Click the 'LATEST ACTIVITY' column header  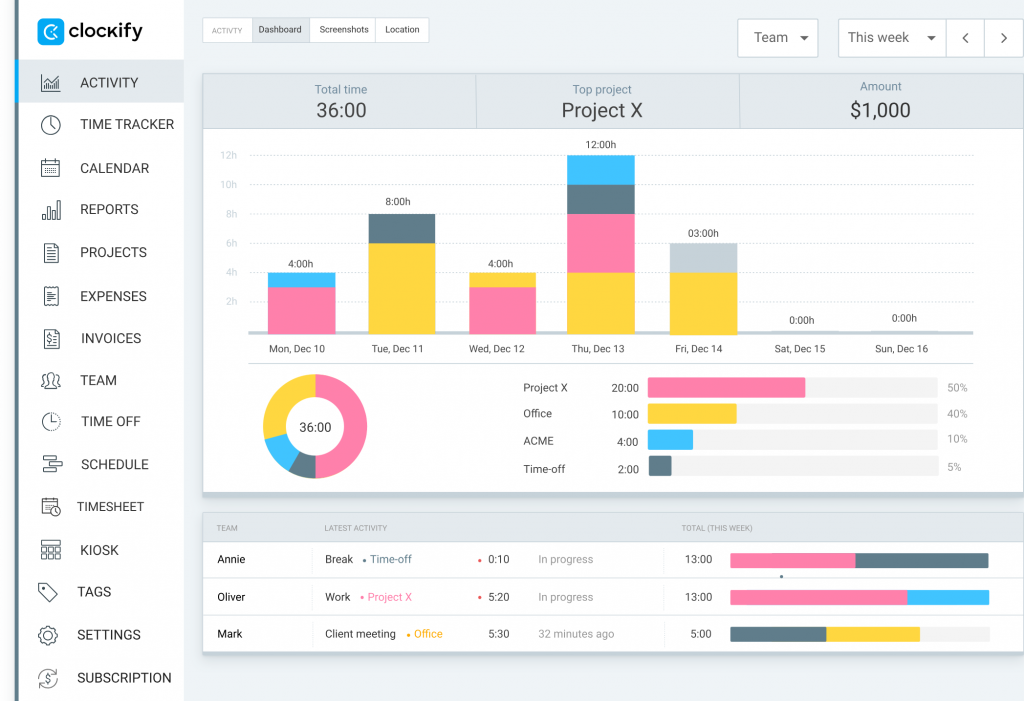coord(356,528)
